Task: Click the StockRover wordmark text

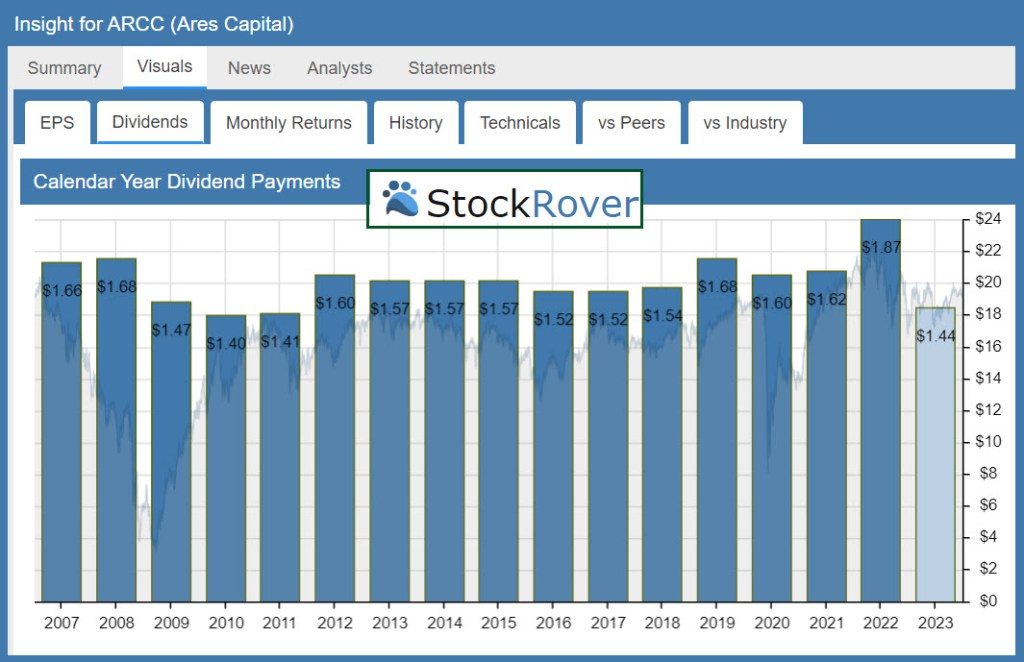Action: 532,203
